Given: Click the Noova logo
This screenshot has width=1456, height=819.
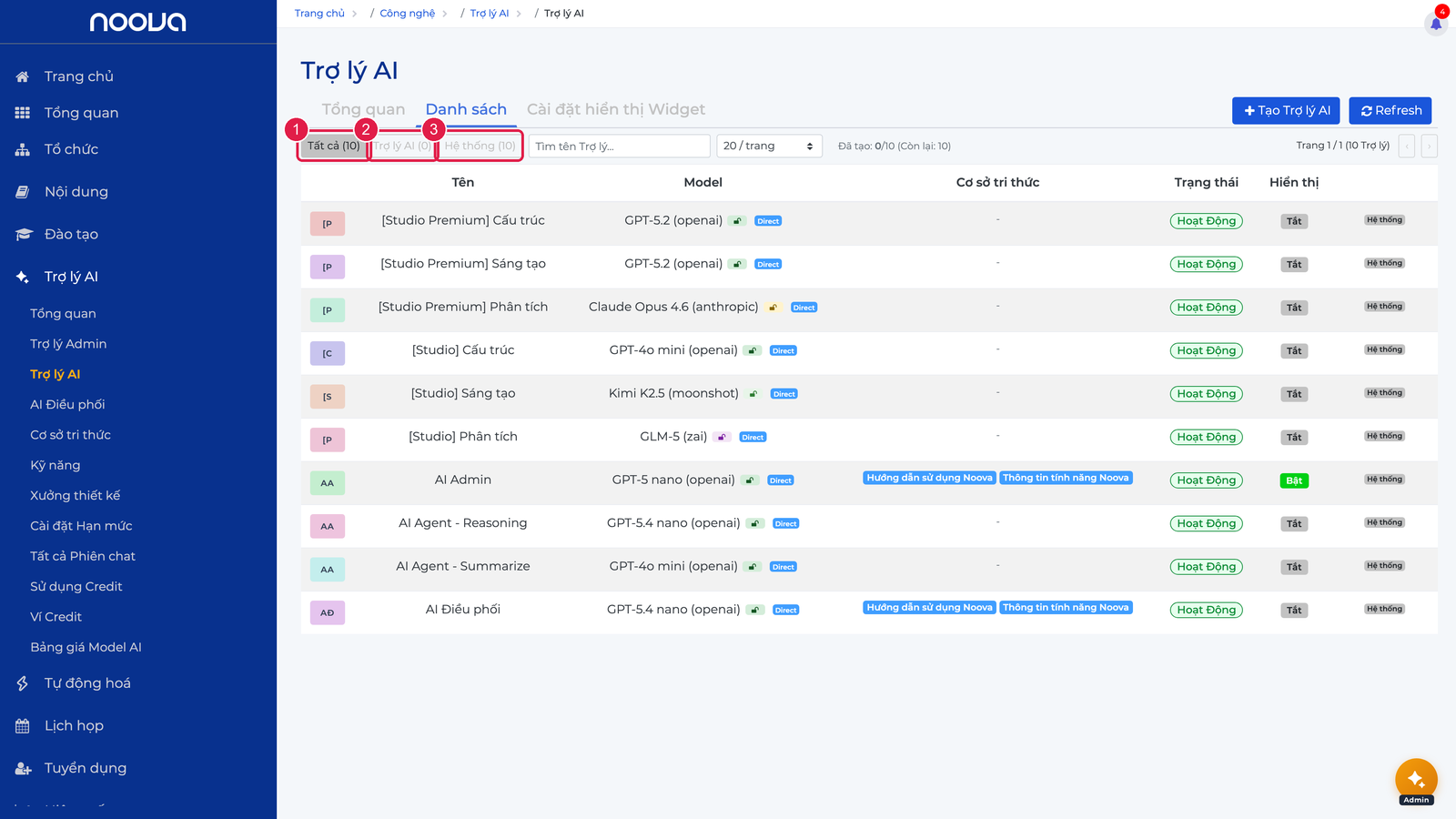Looking at the screenshot, I should (137, 22).
